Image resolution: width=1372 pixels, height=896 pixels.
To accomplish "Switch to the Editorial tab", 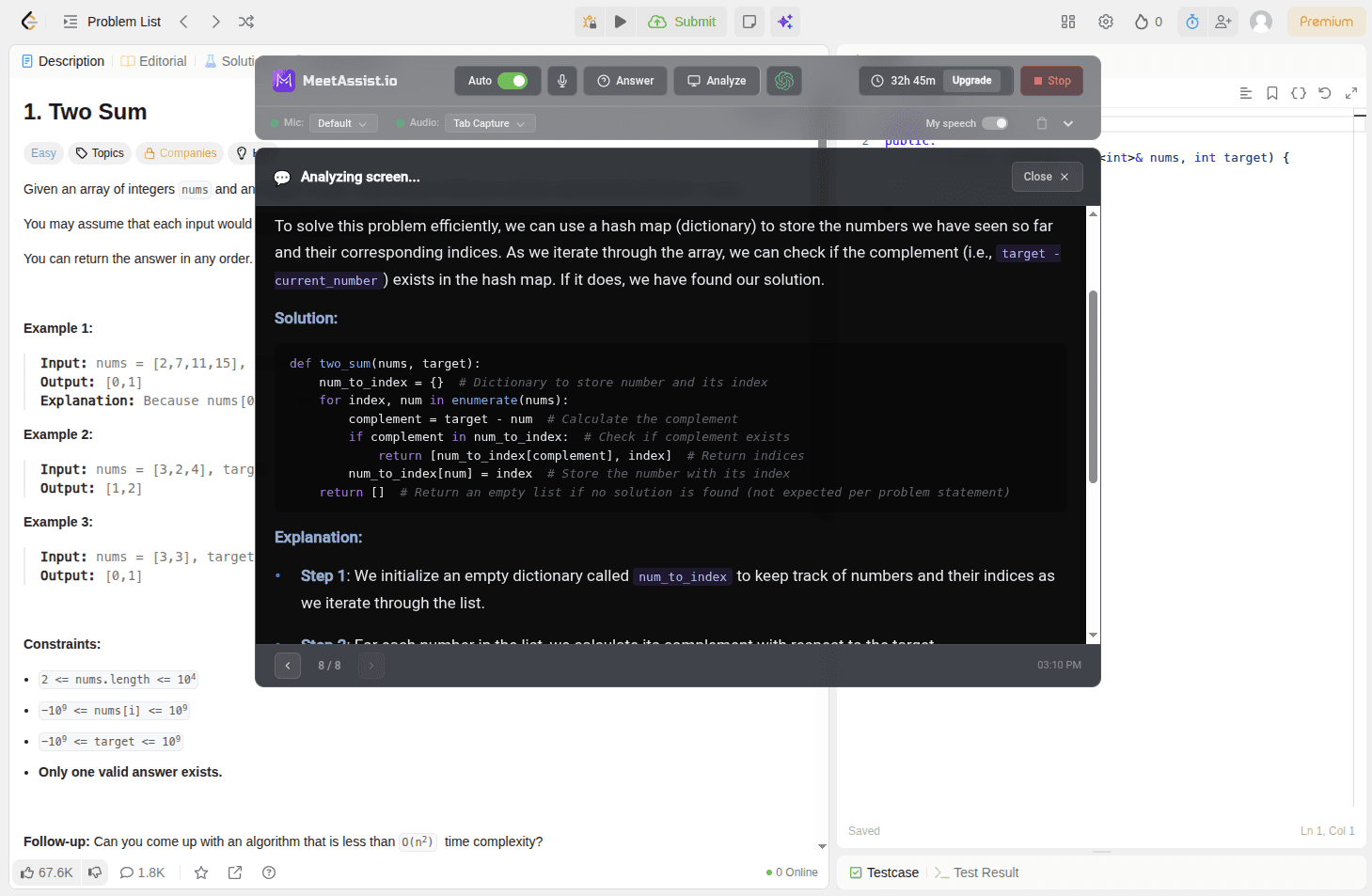I will pyautogui.click(x=153, y=61).
